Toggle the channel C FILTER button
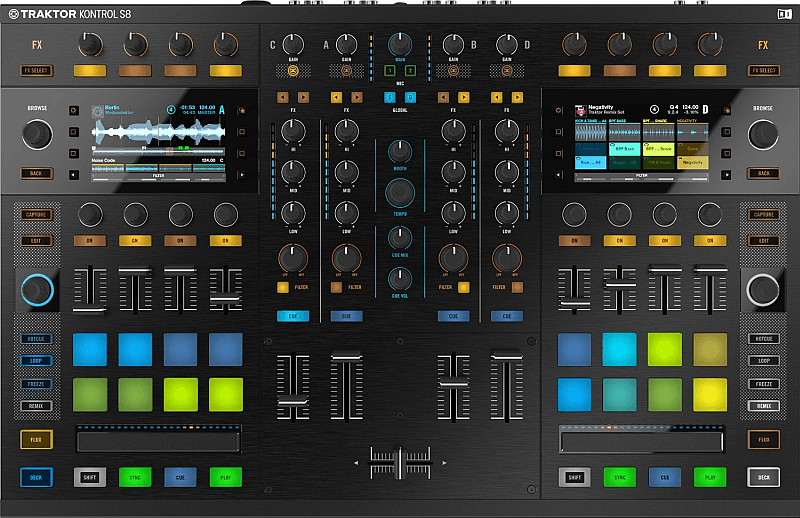 tap(284, 288)
